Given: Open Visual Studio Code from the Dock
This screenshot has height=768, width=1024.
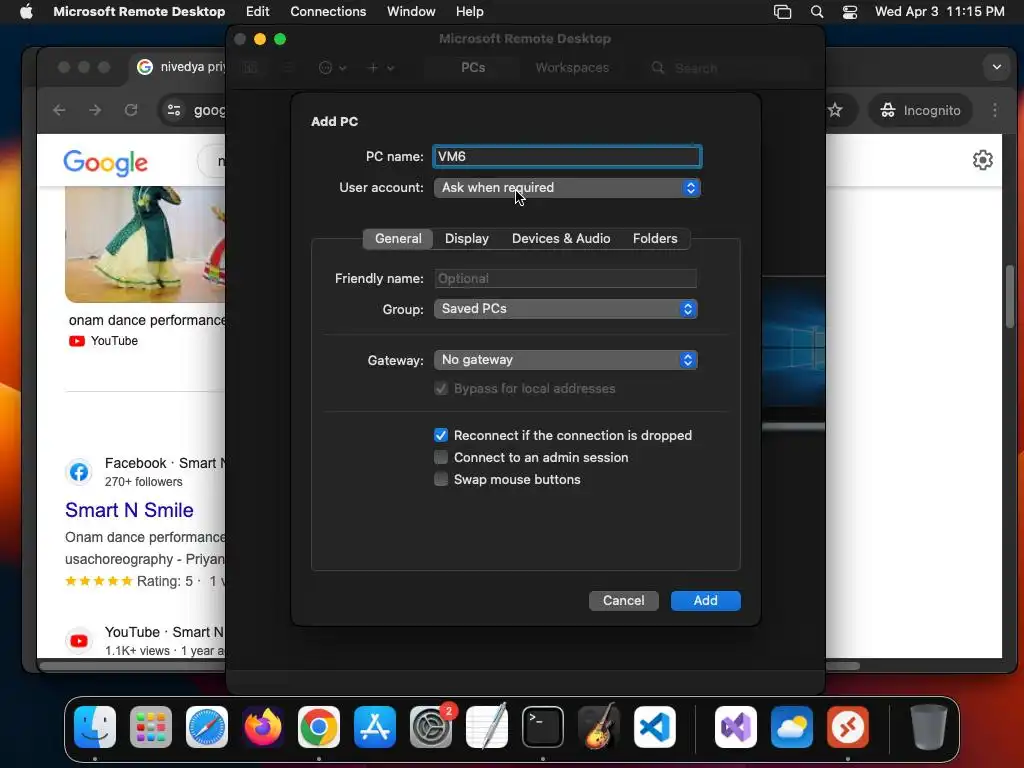Looking at the screenshot, I should 655,727.
